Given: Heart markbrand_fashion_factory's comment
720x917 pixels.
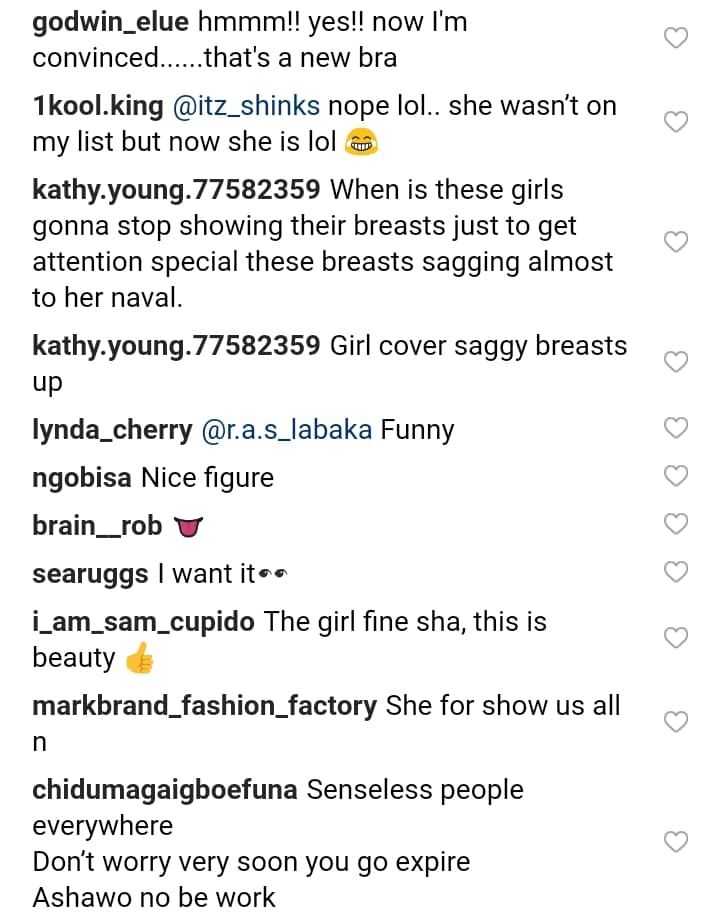Looking at the screenshot, I should (676, 722).
